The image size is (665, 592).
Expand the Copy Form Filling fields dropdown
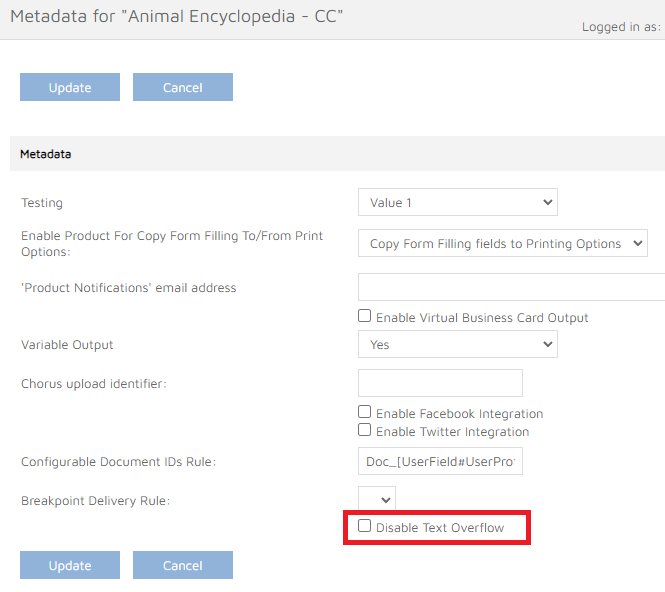502,244
